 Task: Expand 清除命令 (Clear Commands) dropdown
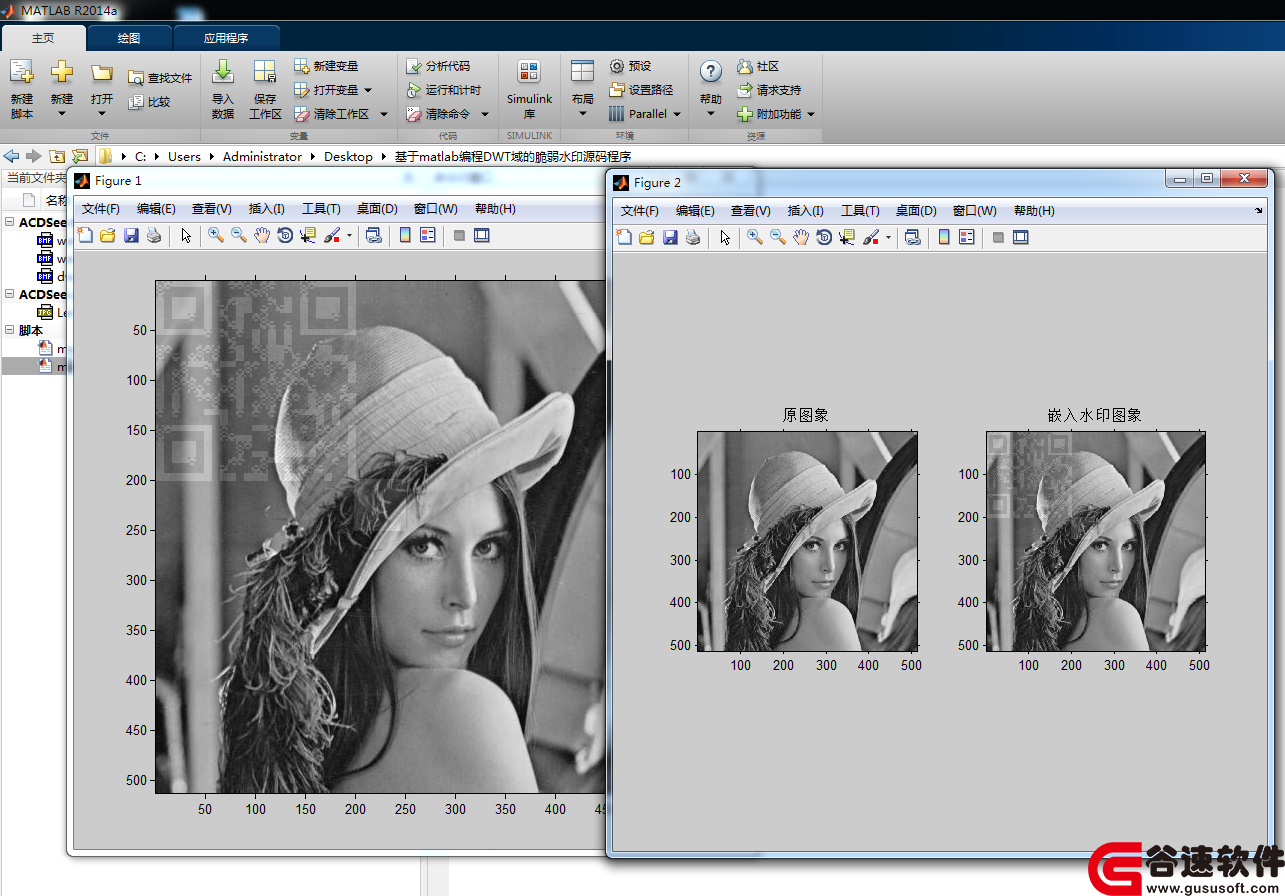coord(485,114)
